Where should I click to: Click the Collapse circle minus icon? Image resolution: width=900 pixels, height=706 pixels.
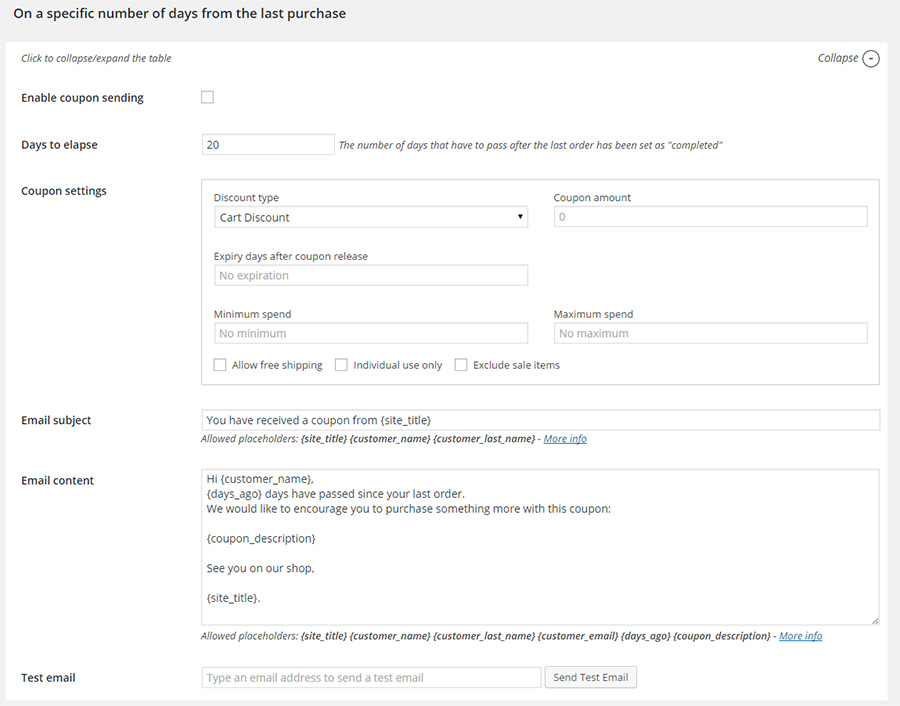[x=871, y=59]
